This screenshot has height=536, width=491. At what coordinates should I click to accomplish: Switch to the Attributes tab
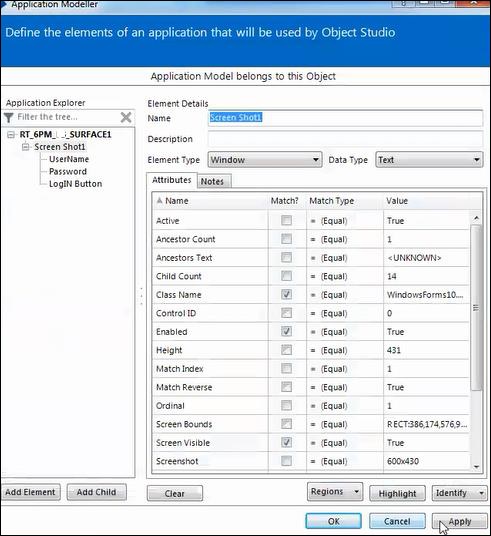point(172,180)
